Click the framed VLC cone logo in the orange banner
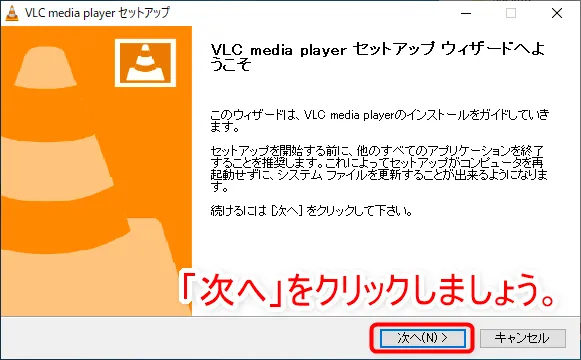Viewport: 581px width, 360px height. click(x=145, y=63)
